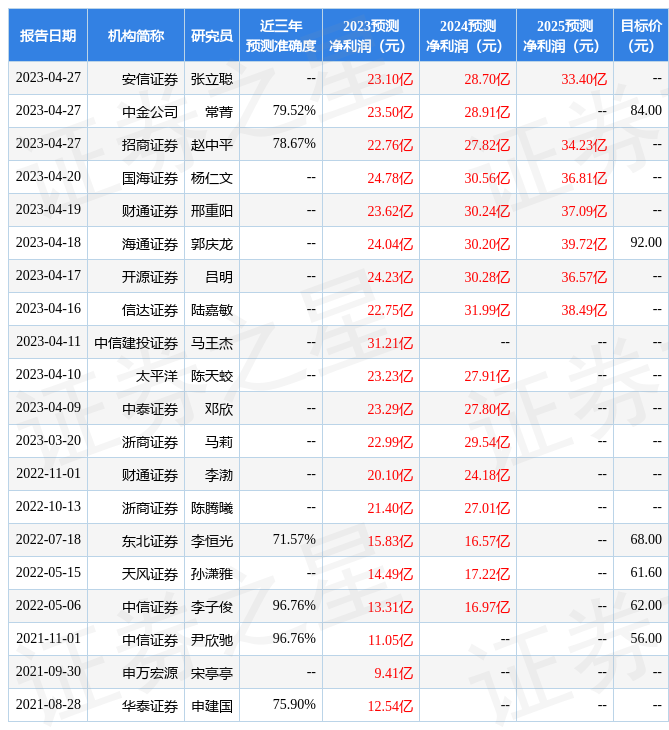This screenshot has width=669, height=730.
Task: Click the 研究员 column header
Action: click(212, 35)
